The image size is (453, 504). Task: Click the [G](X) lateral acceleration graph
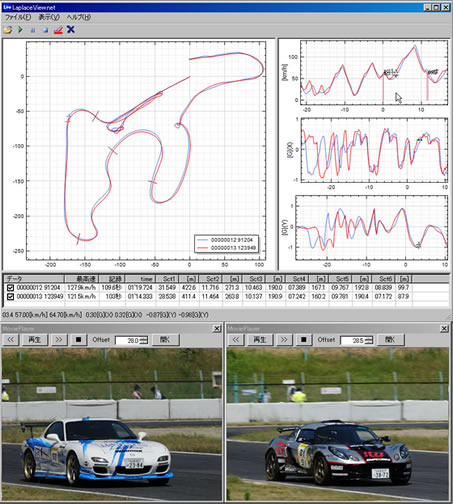coord(374,150)
